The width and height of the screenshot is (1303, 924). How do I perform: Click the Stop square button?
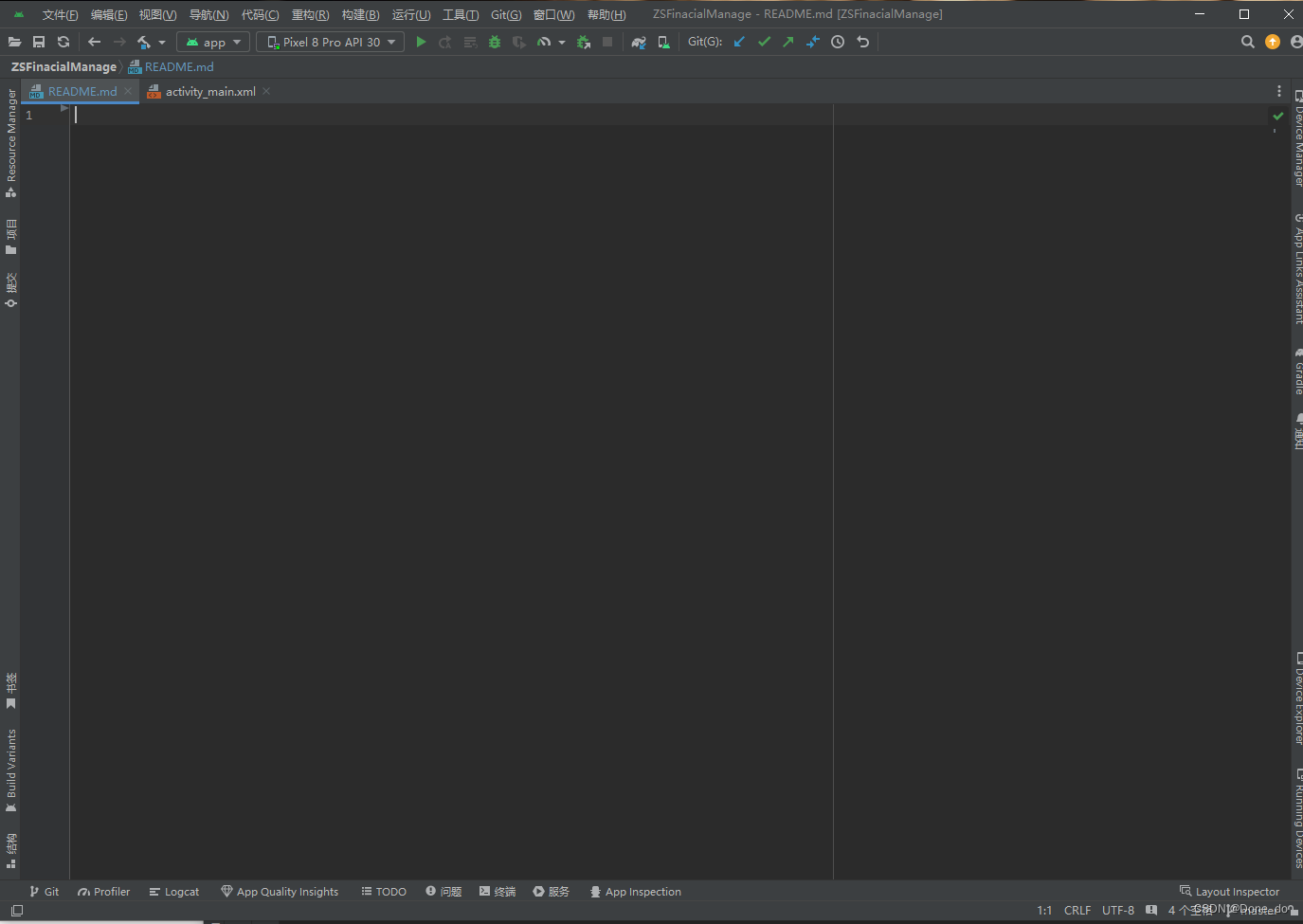pyautogui.click(x=607, y=42)
